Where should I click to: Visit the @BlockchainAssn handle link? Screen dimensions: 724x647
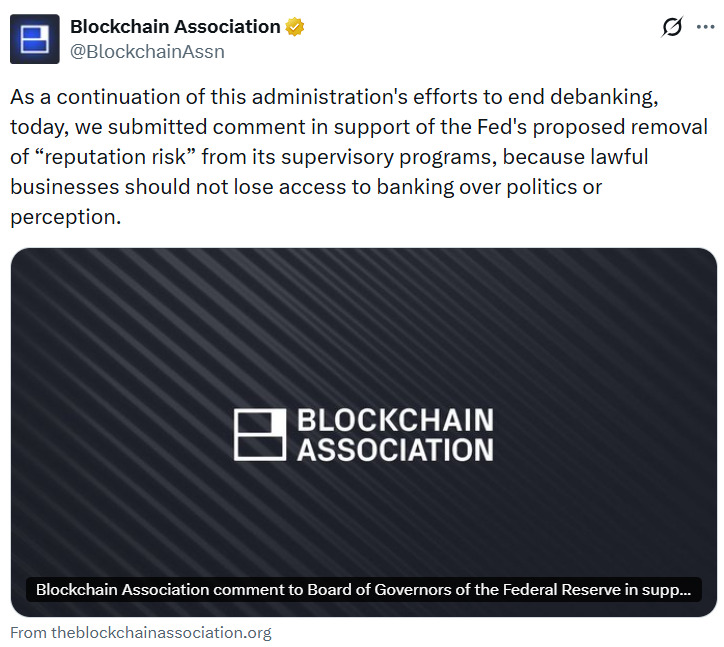tap(147, 51)
